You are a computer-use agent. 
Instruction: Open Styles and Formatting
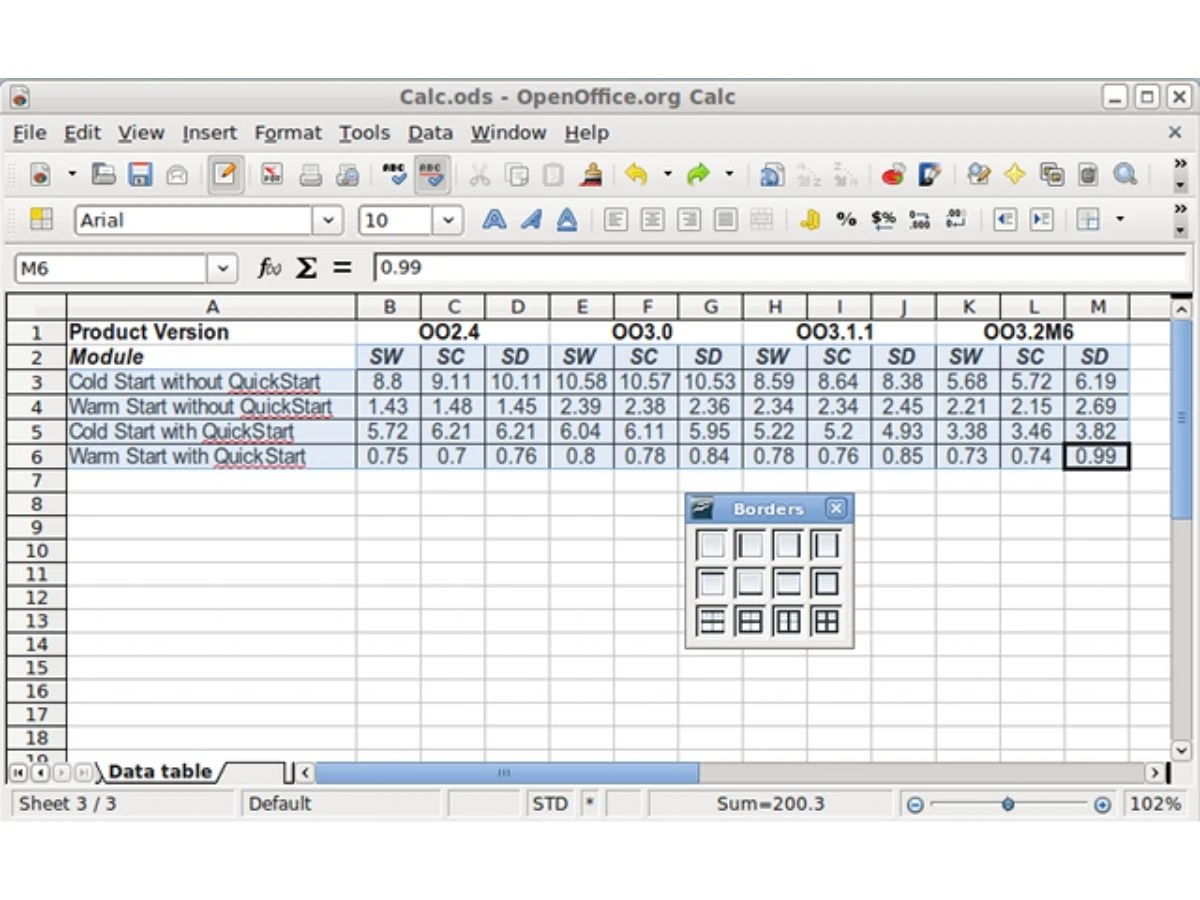[41, 220]
